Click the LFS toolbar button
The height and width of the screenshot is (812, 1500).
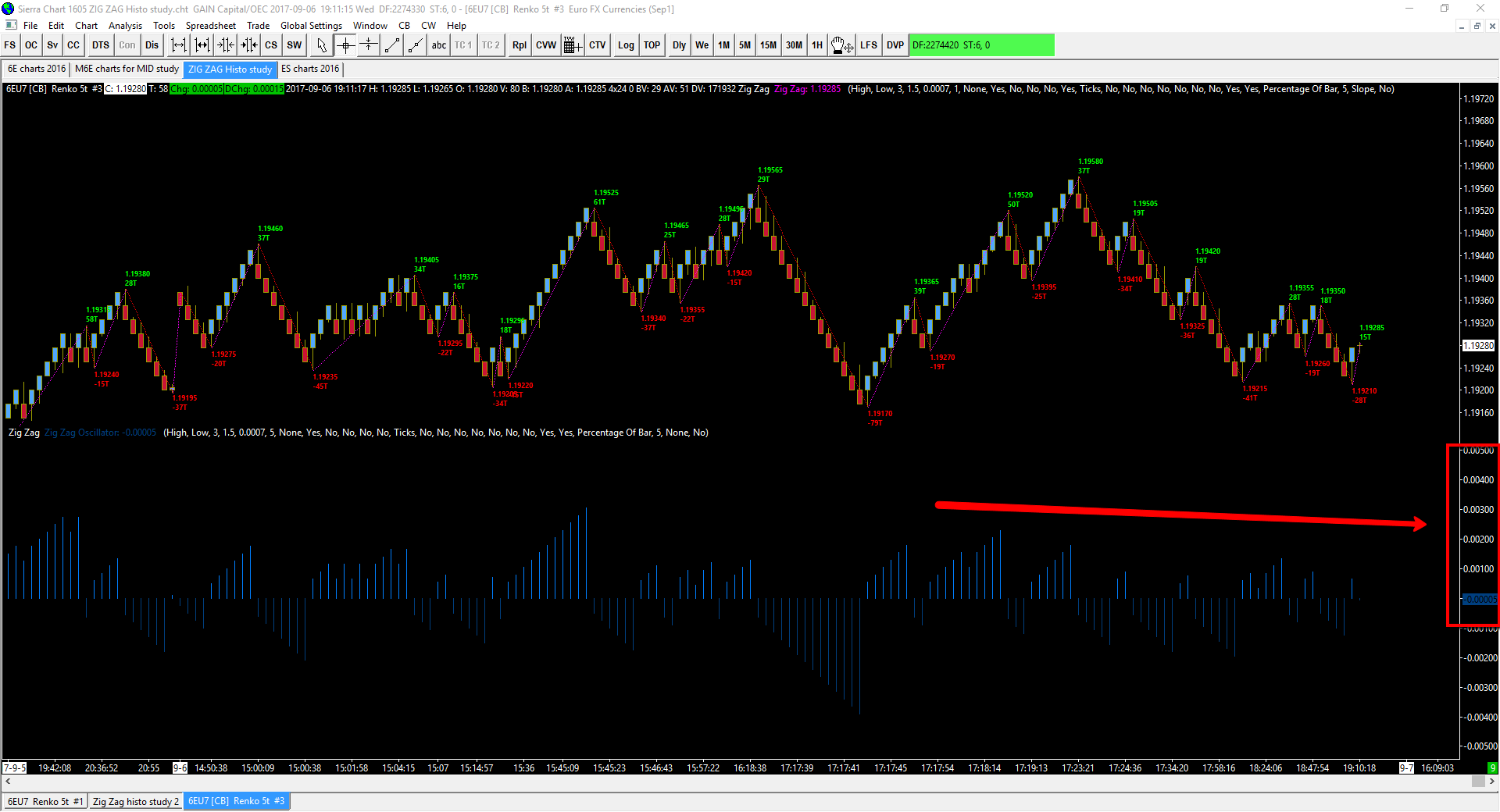click(869, 45)
